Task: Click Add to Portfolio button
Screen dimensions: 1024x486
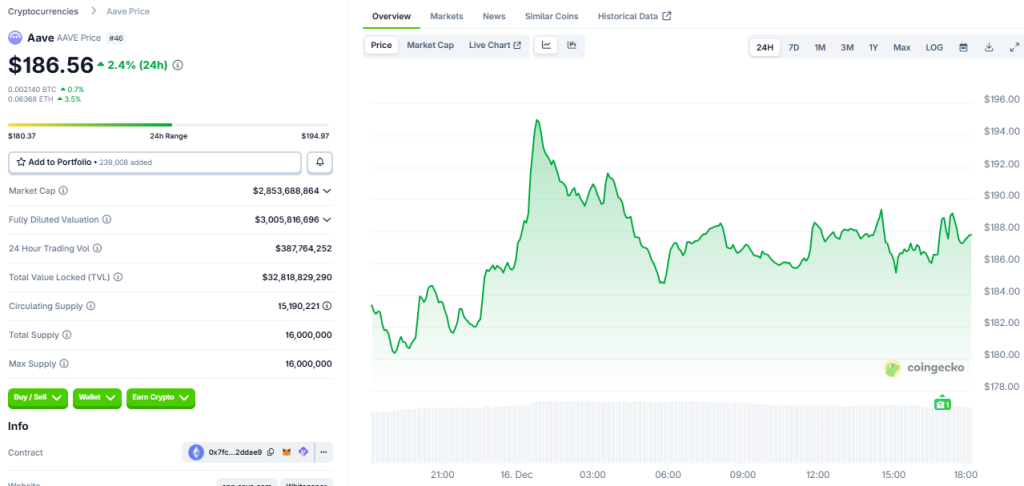Action: 155,162
